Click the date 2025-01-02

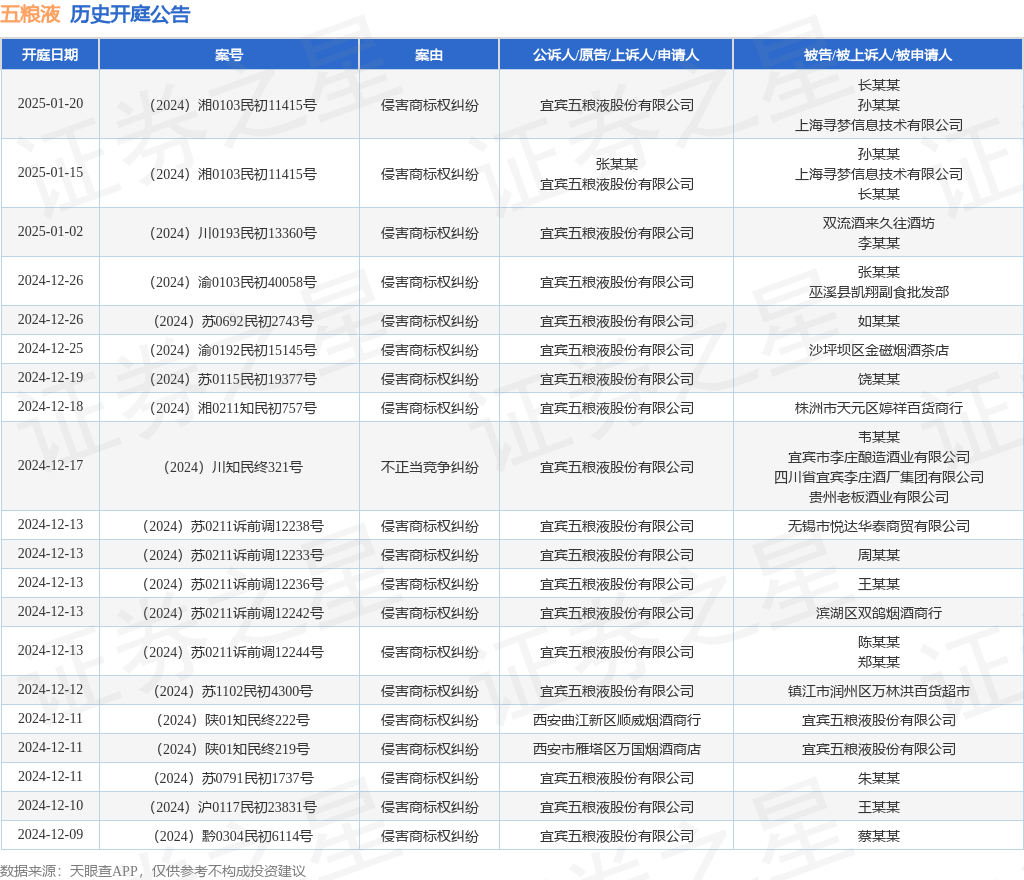pyautogui.click(x=50, y=232)
